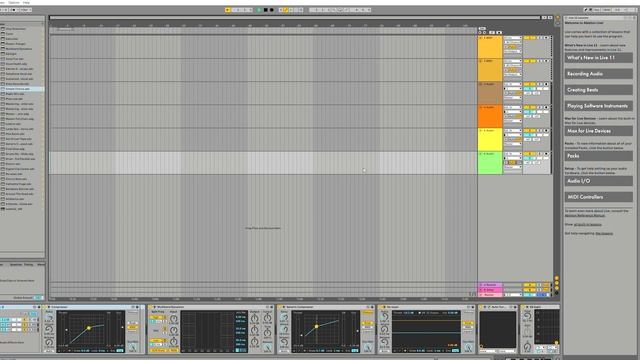Click the Compressor Dry/Wet knob

coord(133,347)
